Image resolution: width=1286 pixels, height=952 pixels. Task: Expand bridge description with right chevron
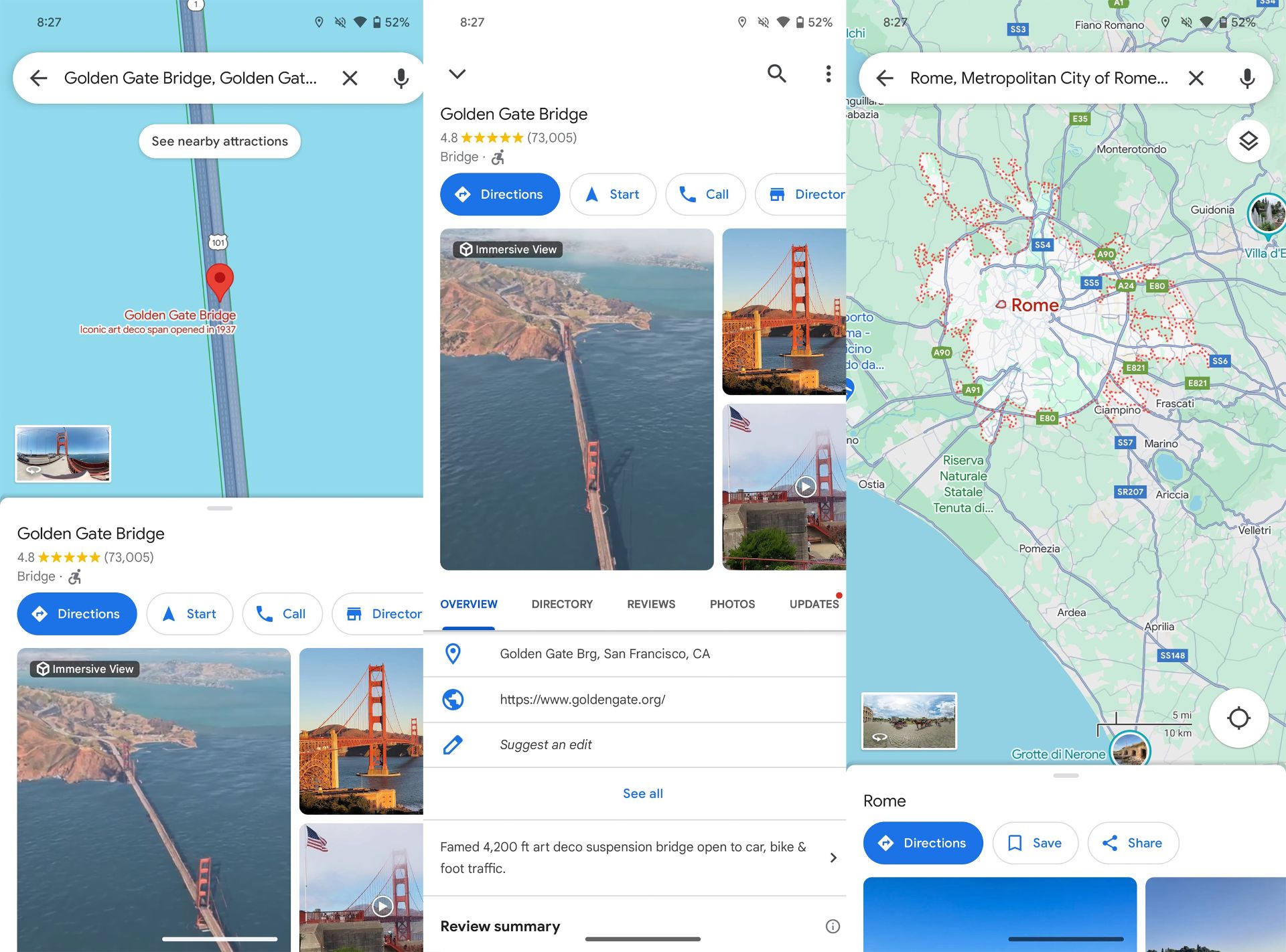click(833, 858)
